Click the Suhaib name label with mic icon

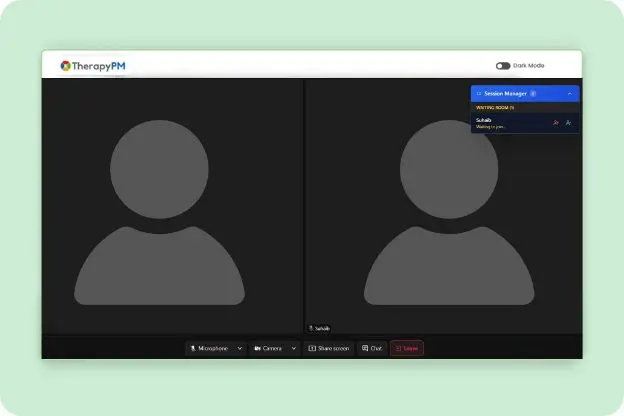319,328
